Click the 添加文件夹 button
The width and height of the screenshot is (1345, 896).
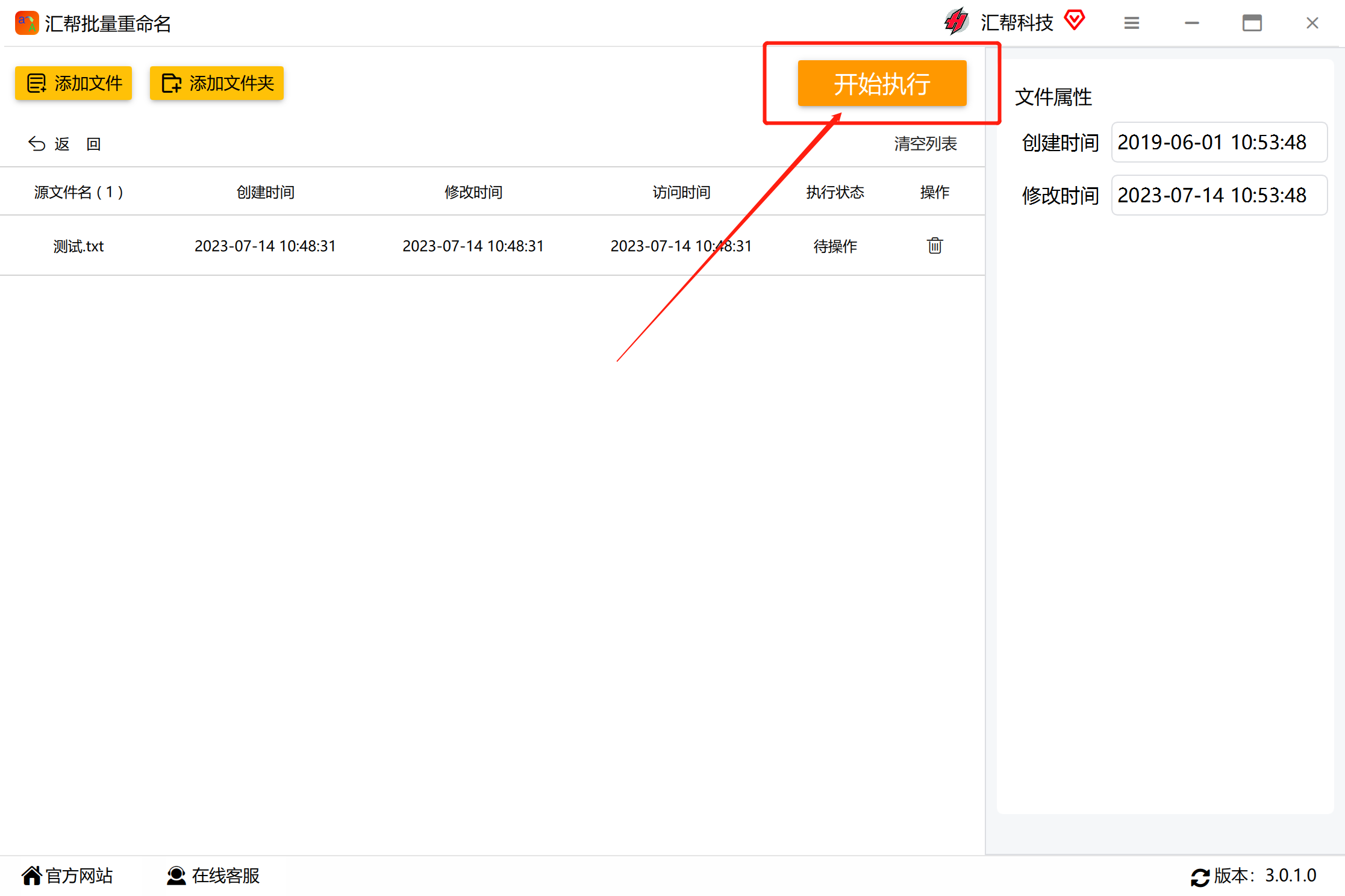[x=217, y=83]
